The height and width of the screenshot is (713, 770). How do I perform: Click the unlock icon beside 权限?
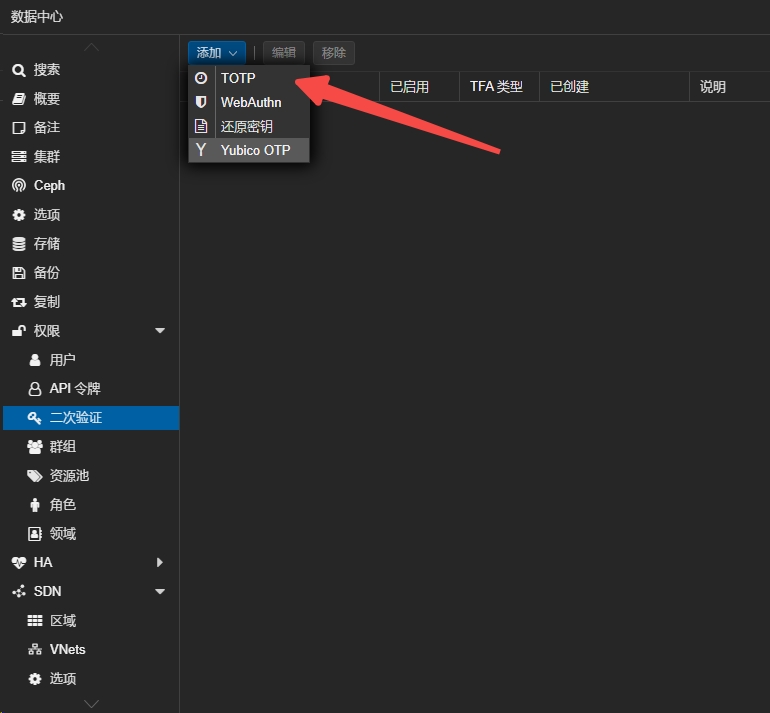[x=19, y=331]
